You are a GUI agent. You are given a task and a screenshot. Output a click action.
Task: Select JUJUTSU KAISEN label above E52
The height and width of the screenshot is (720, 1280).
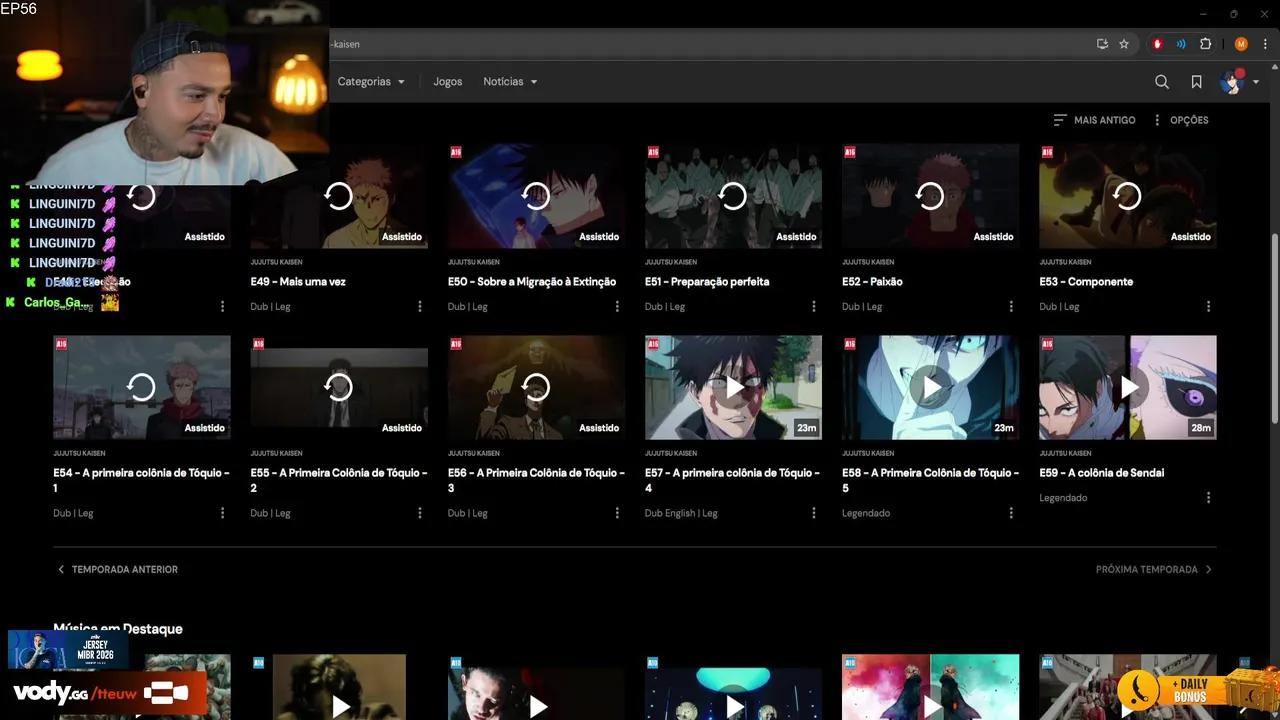click(x=868, y=262)
